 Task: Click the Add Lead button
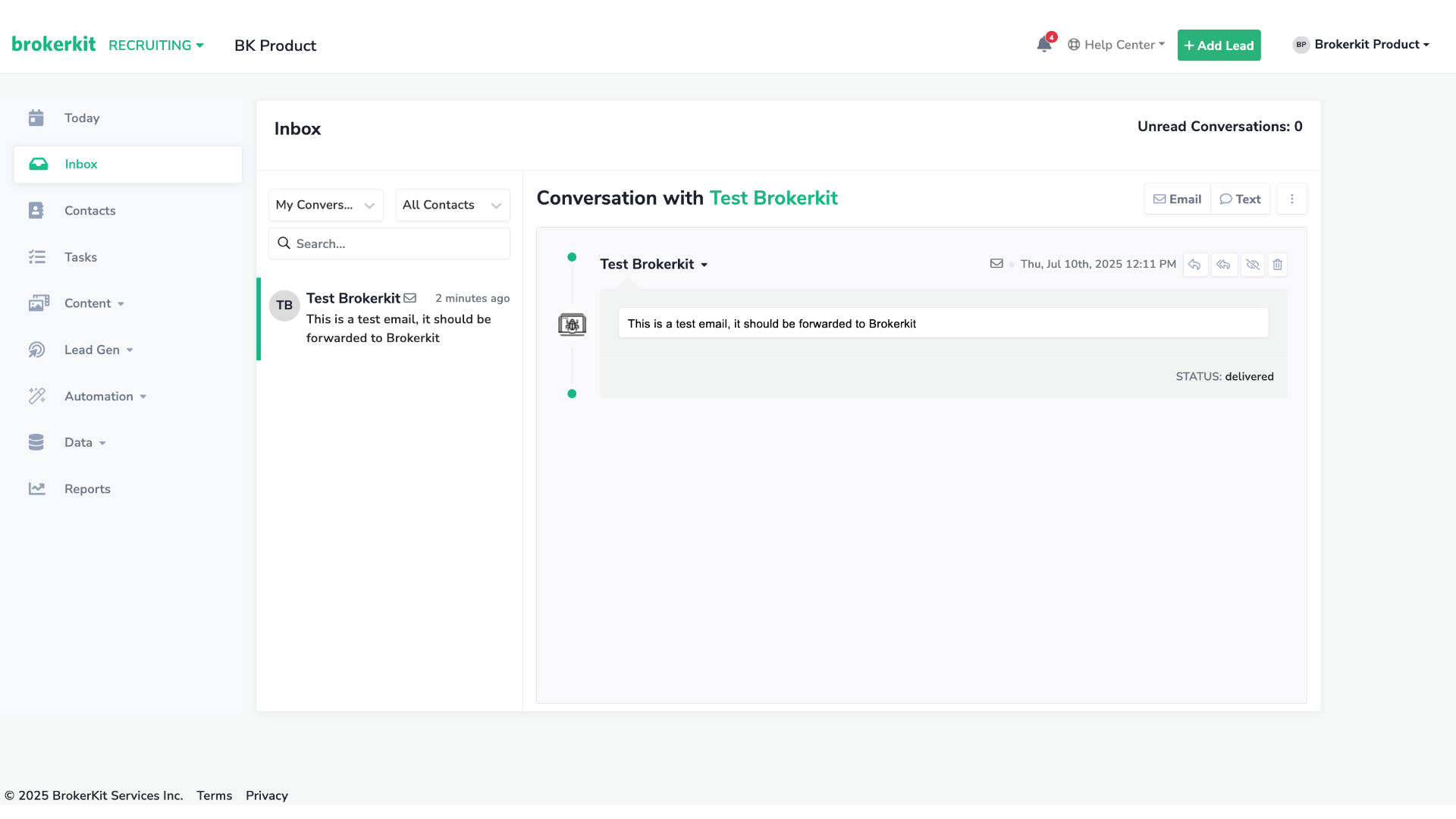point(1219,45)
